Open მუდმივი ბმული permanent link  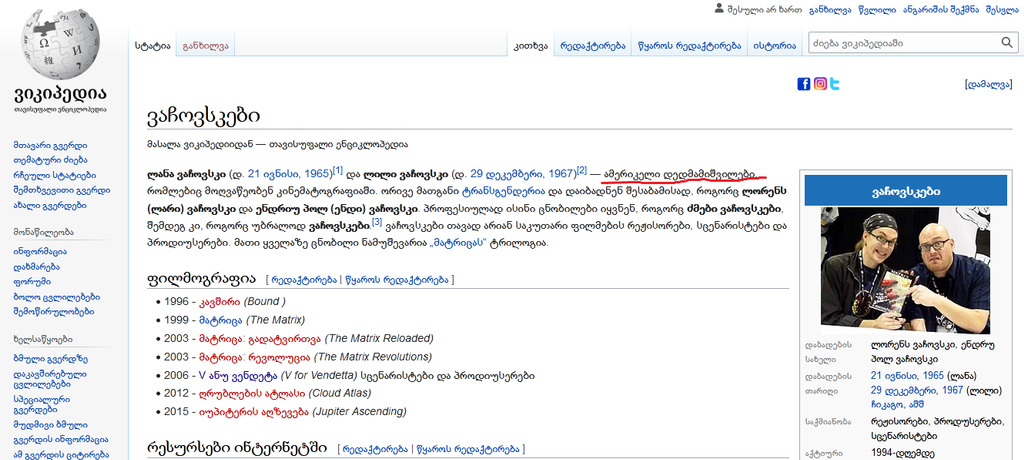50,425
